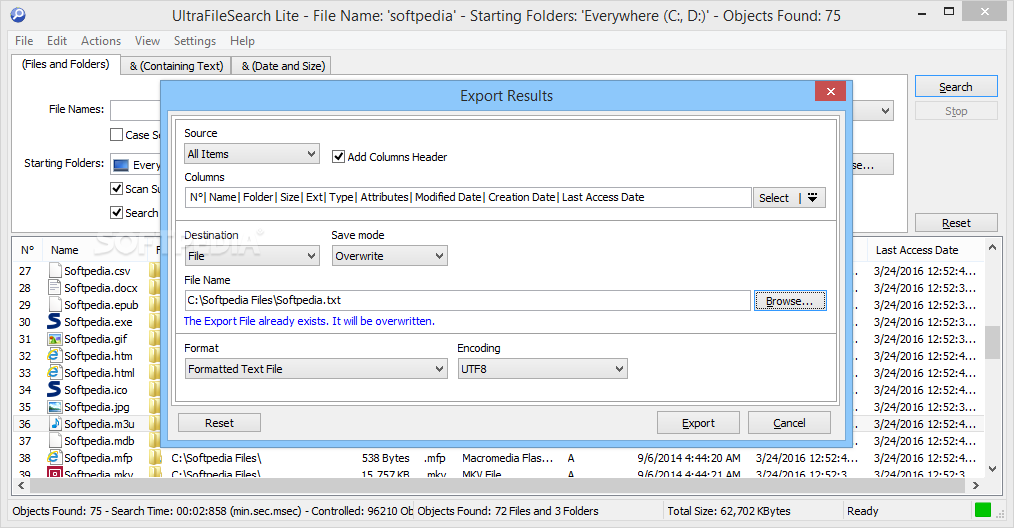This screenshot has height=528, width=1014.
Task: Click the Export button
Action: [x=698, y=423]
